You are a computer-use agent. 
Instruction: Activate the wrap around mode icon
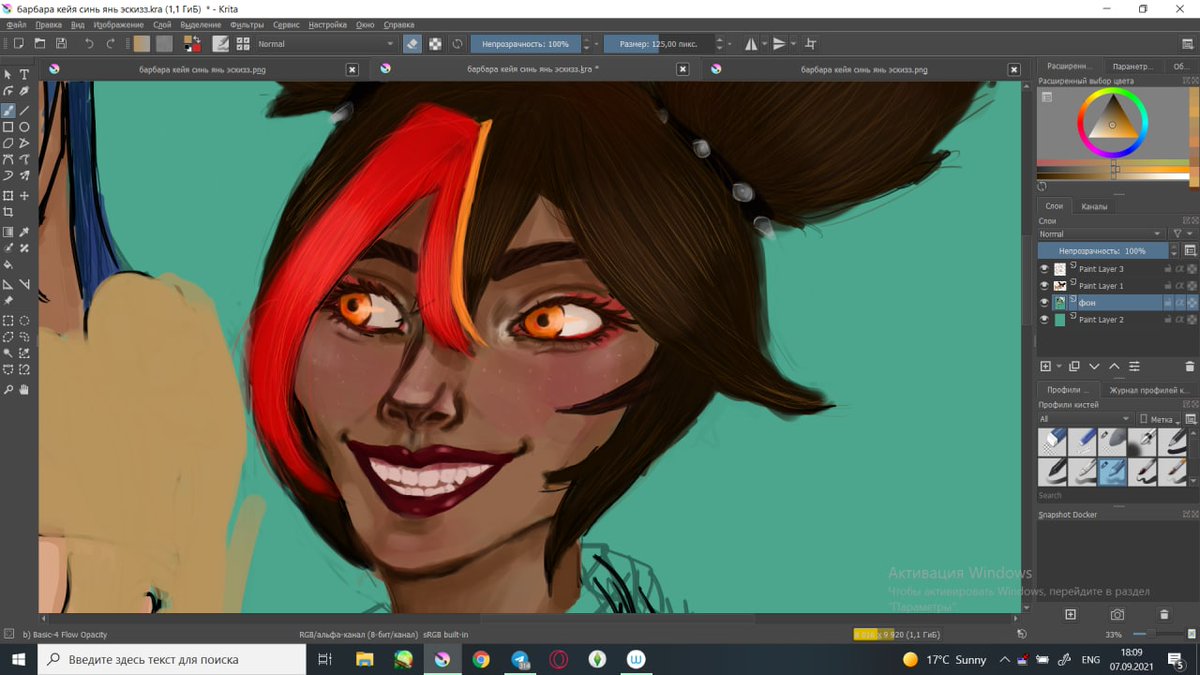point(811,44)
